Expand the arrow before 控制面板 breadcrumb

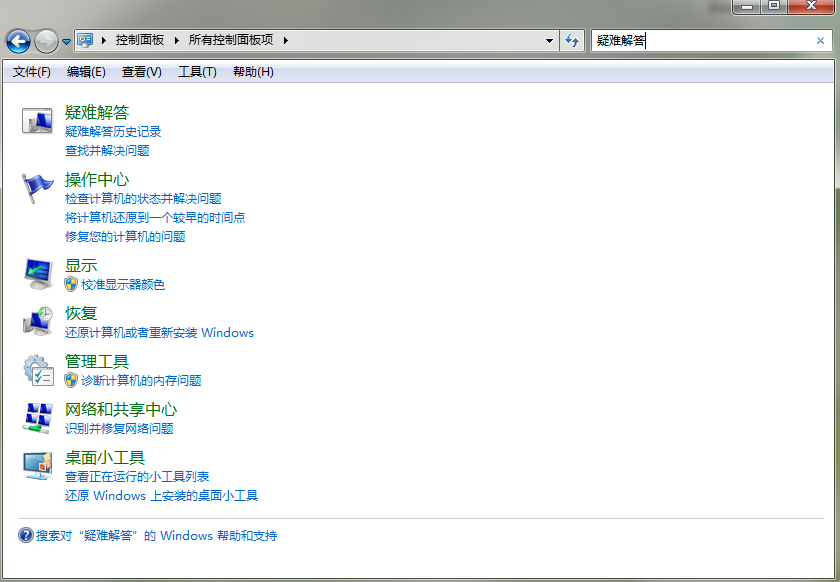[103, 40]
